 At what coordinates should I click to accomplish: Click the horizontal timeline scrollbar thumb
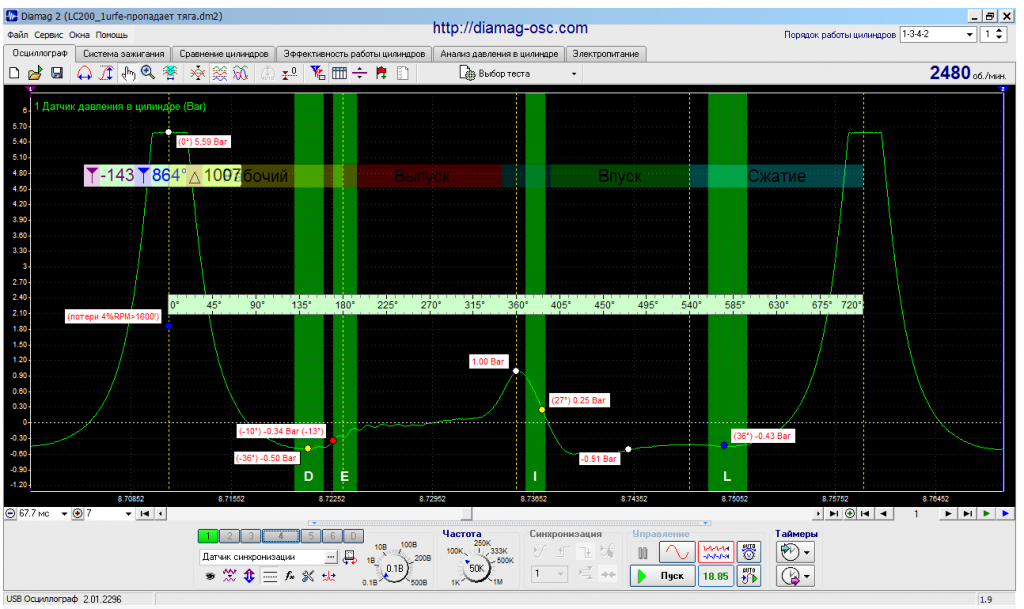click(x=466, y=514)
